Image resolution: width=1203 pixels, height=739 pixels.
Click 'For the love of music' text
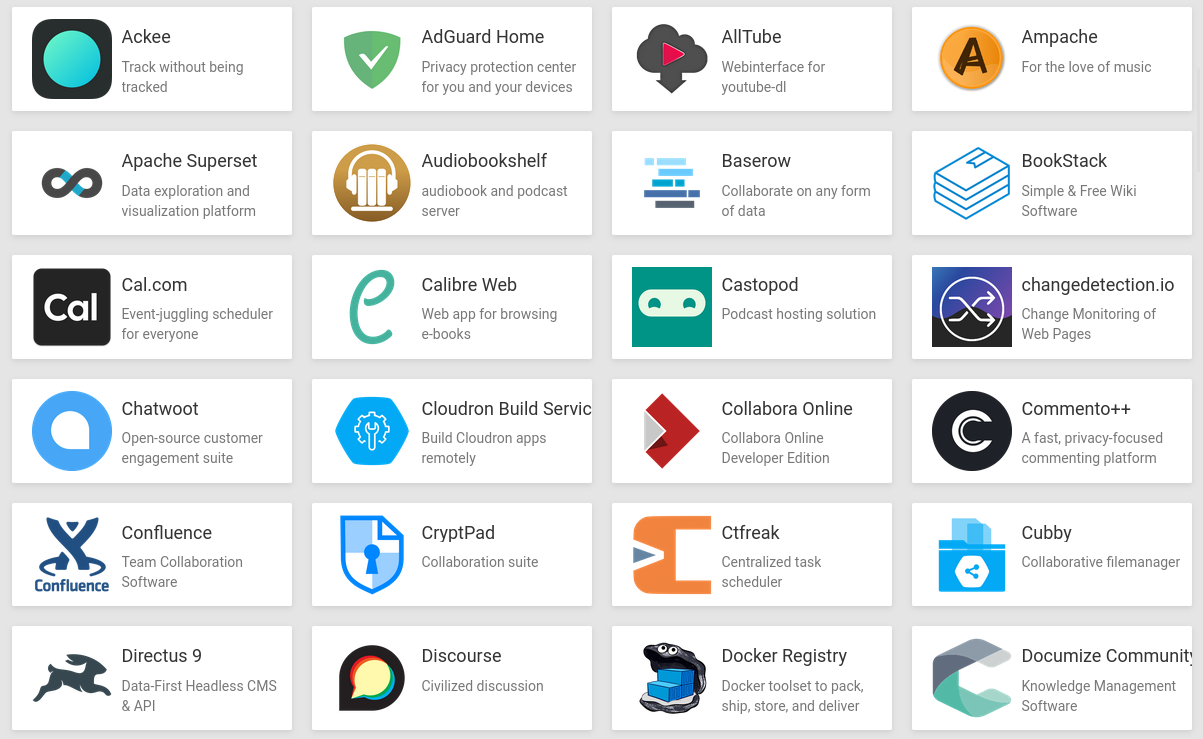coord(1087,67)
